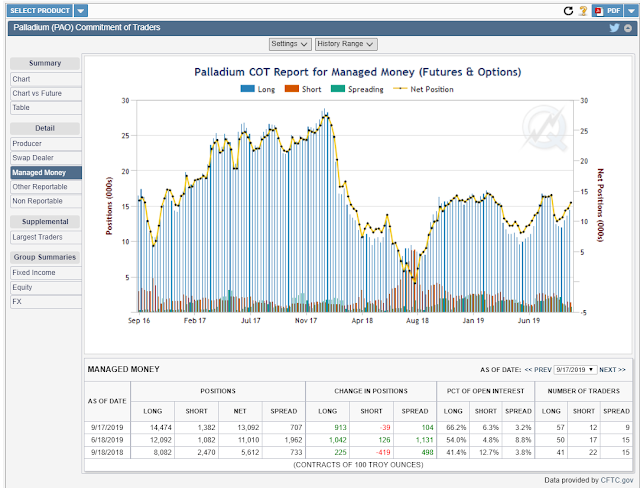
Task: Click the 12.7% short open interest
Action: click(489, 452)
